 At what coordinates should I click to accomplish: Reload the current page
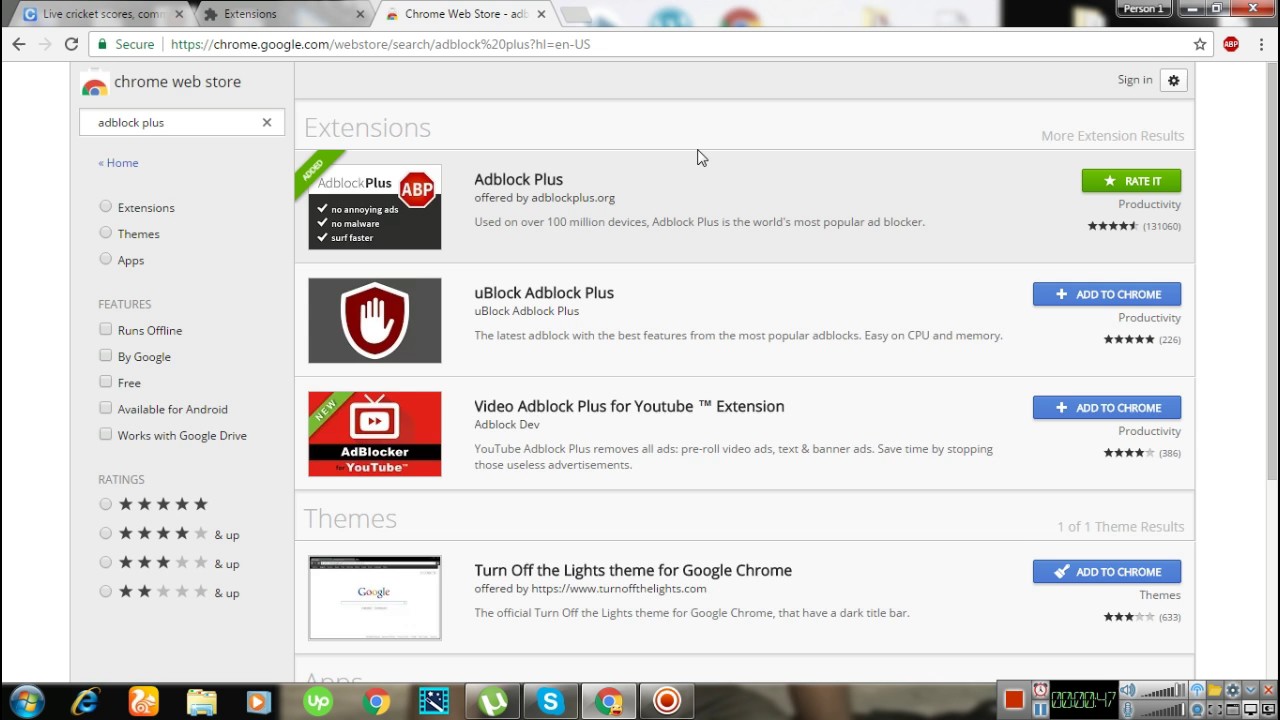click(71, 44)
